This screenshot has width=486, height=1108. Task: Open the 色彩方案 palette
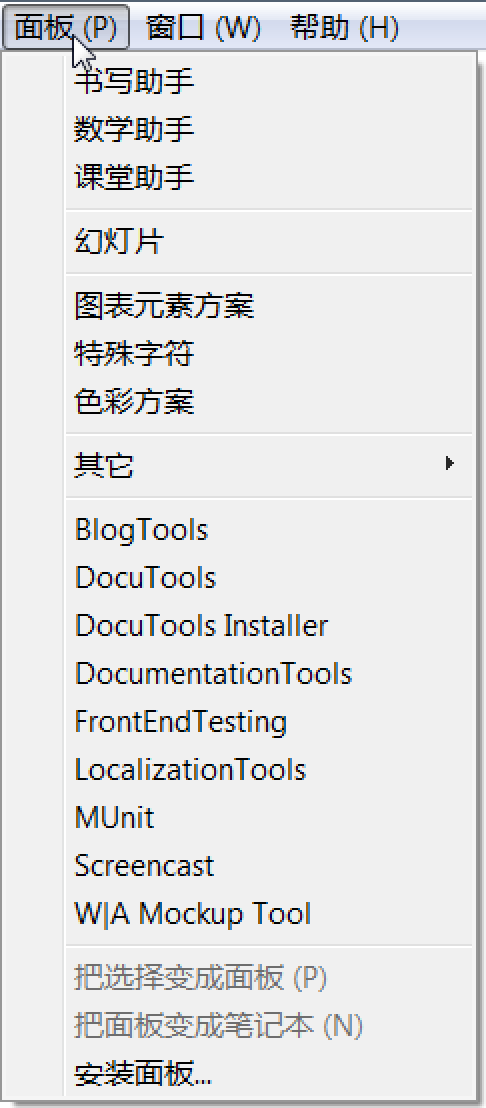pos(268,401)
